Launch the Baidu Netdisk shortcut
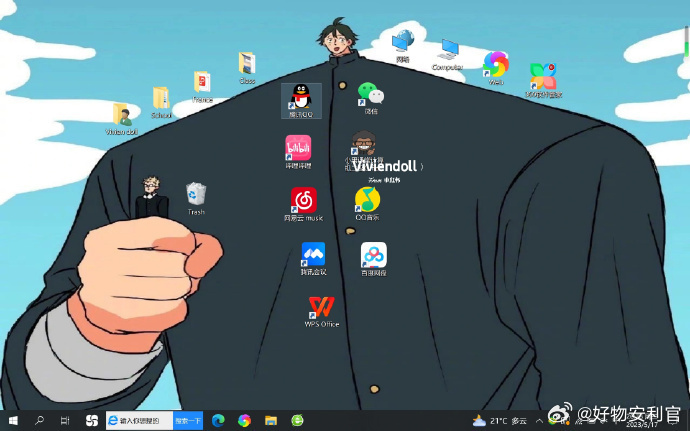This screenshot has height=431, width=690. click(374, 257)
